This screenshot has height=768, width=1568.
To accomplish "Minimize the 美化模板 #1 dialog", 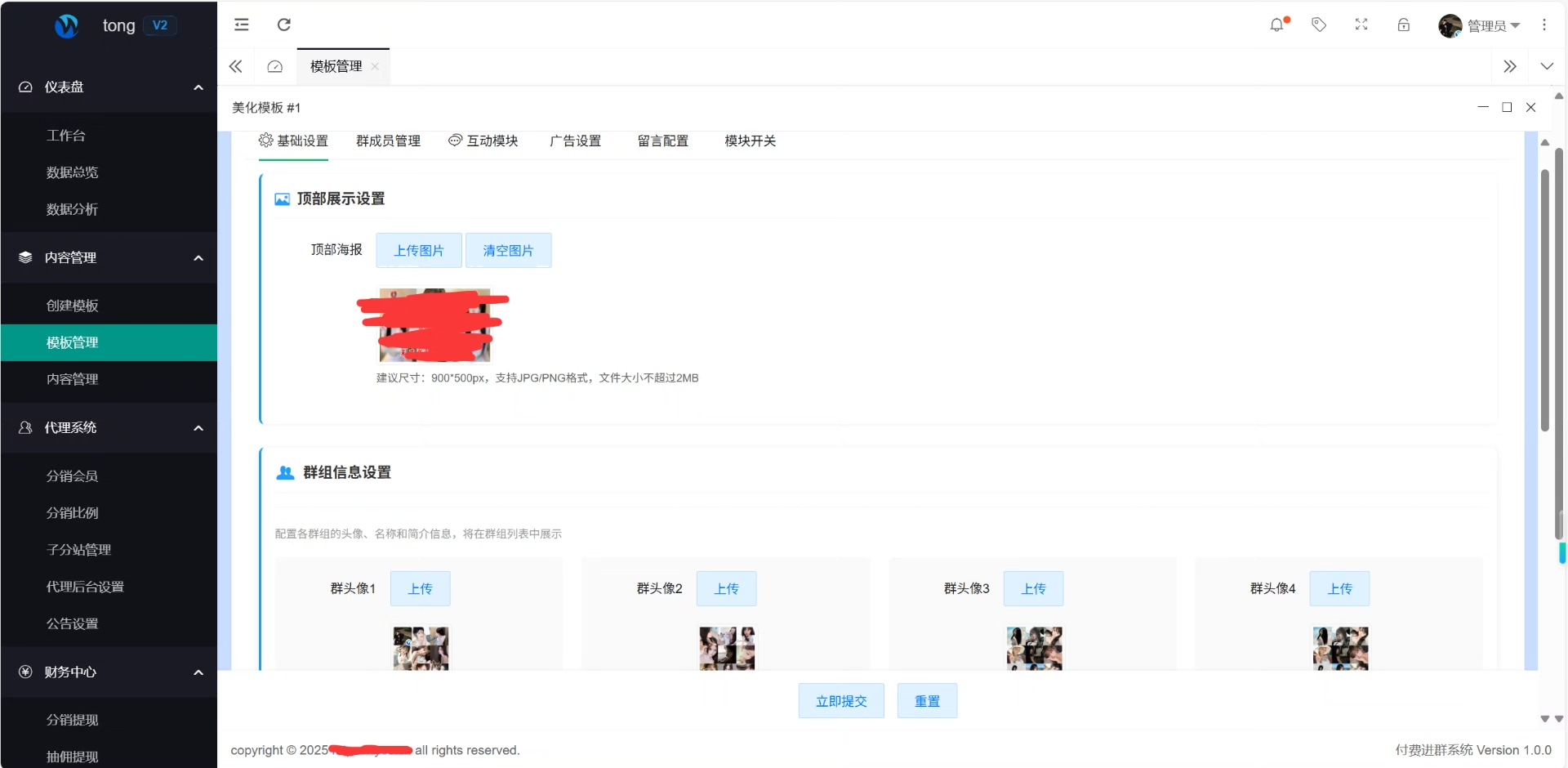I will (x=1483, y=107).
